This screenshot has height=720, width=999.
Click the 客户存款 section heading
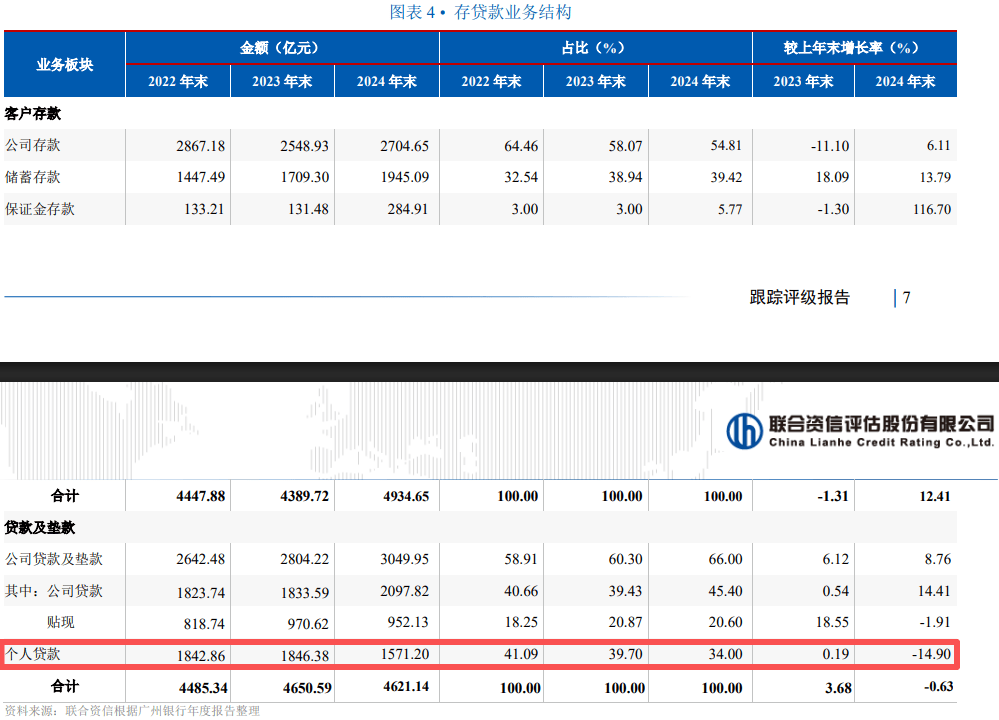click(x=33, y=114)
